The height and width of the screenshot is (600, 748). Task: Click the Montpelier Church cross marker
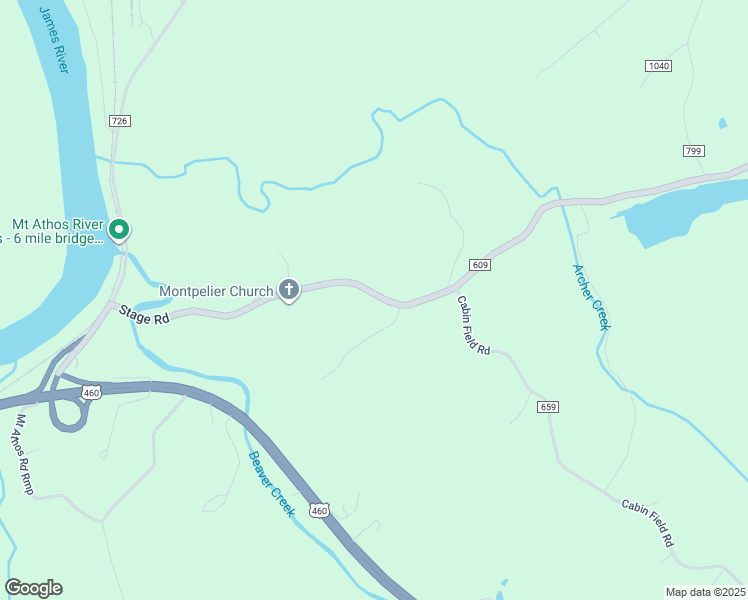(x=289, y=290)
